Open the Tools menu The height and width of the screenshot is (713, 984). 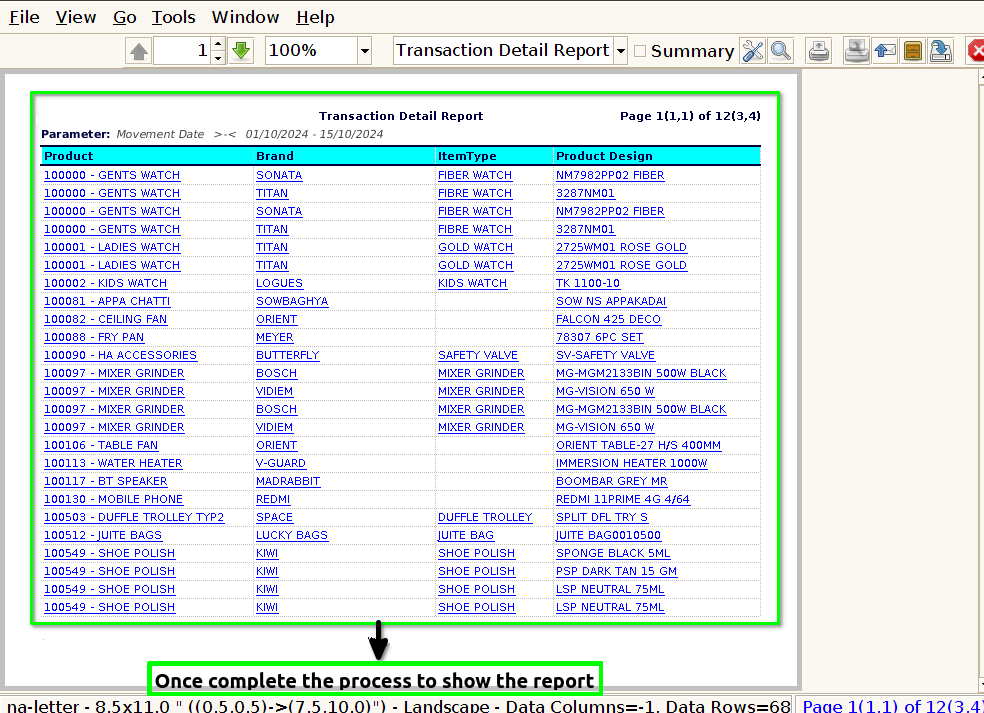tap(174, 17)
